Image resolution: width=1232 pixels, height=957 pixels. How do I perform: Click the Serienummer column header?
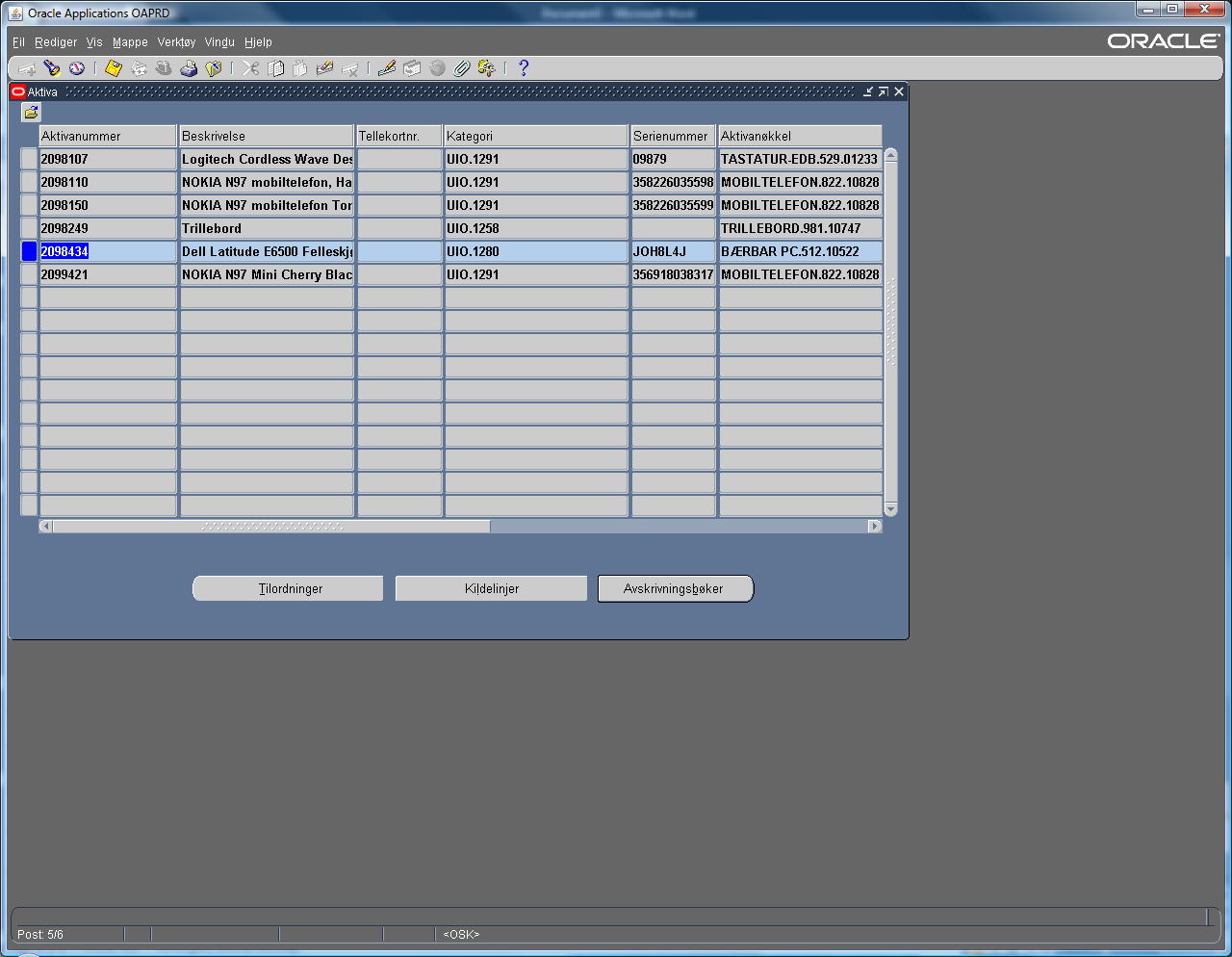pyautogui.click(x=674, y=136)
